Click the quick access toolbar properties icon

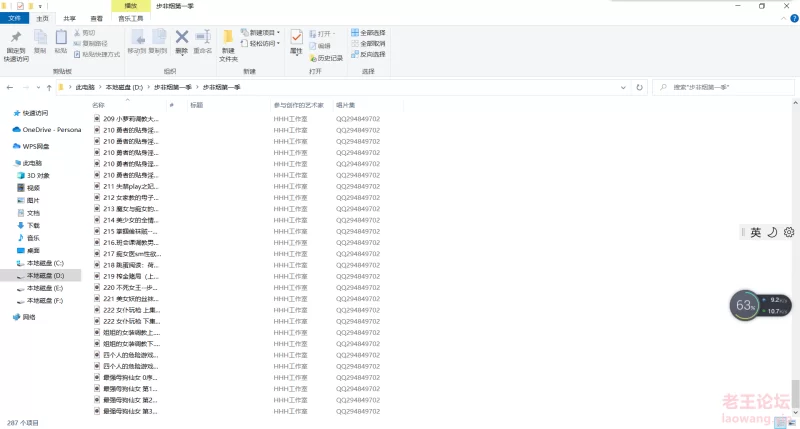[20, 6]
